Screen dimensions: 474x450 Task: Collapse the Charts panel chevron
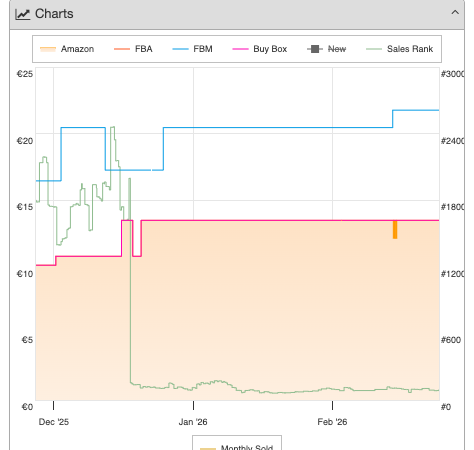coord(455,13)
